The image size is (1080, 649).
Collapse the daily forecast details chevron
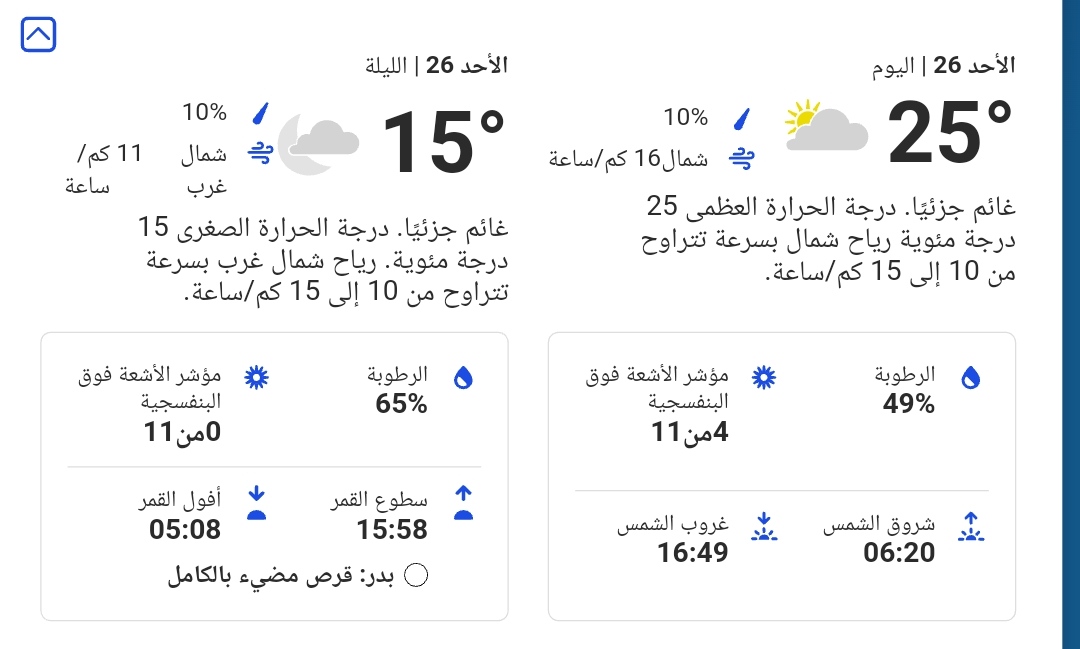point(38,35)
